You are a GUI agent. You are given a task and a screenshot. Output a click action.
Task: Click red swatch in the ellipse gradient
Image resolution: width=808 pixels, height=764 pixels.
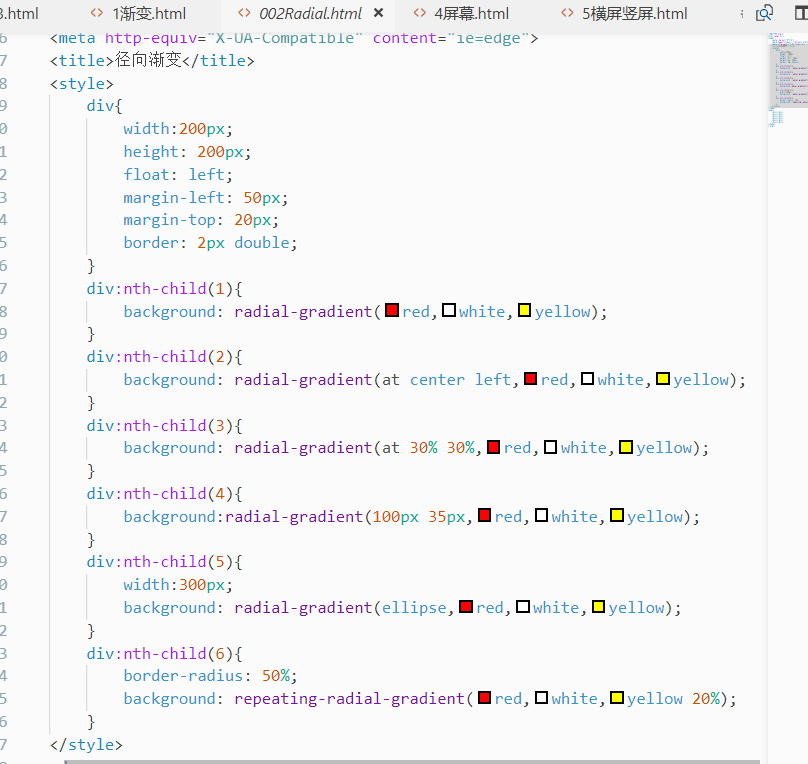(x=466, y=606)
